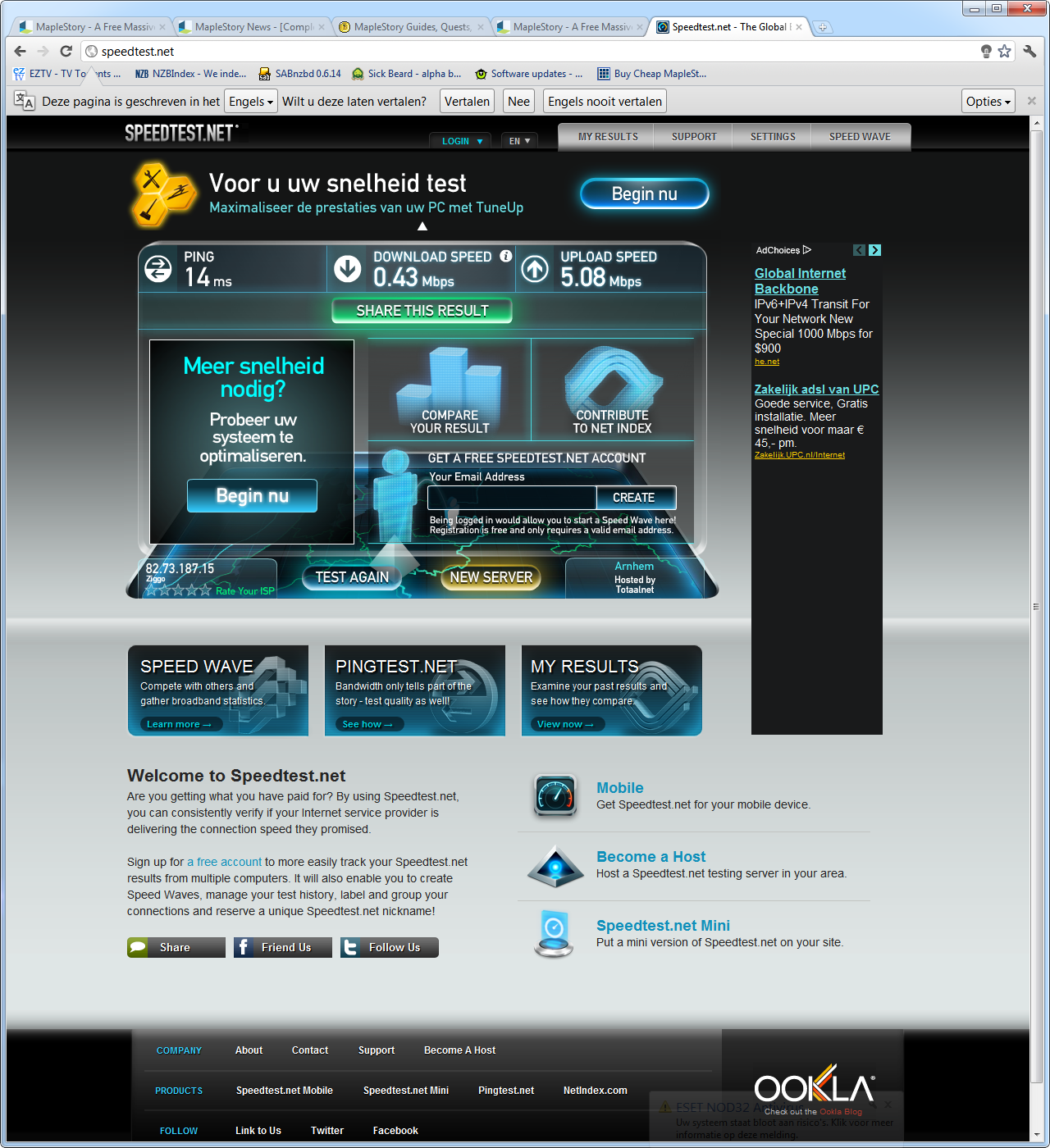Rate your ISP with the stars

pyautogui.click(x=178, y=590)
